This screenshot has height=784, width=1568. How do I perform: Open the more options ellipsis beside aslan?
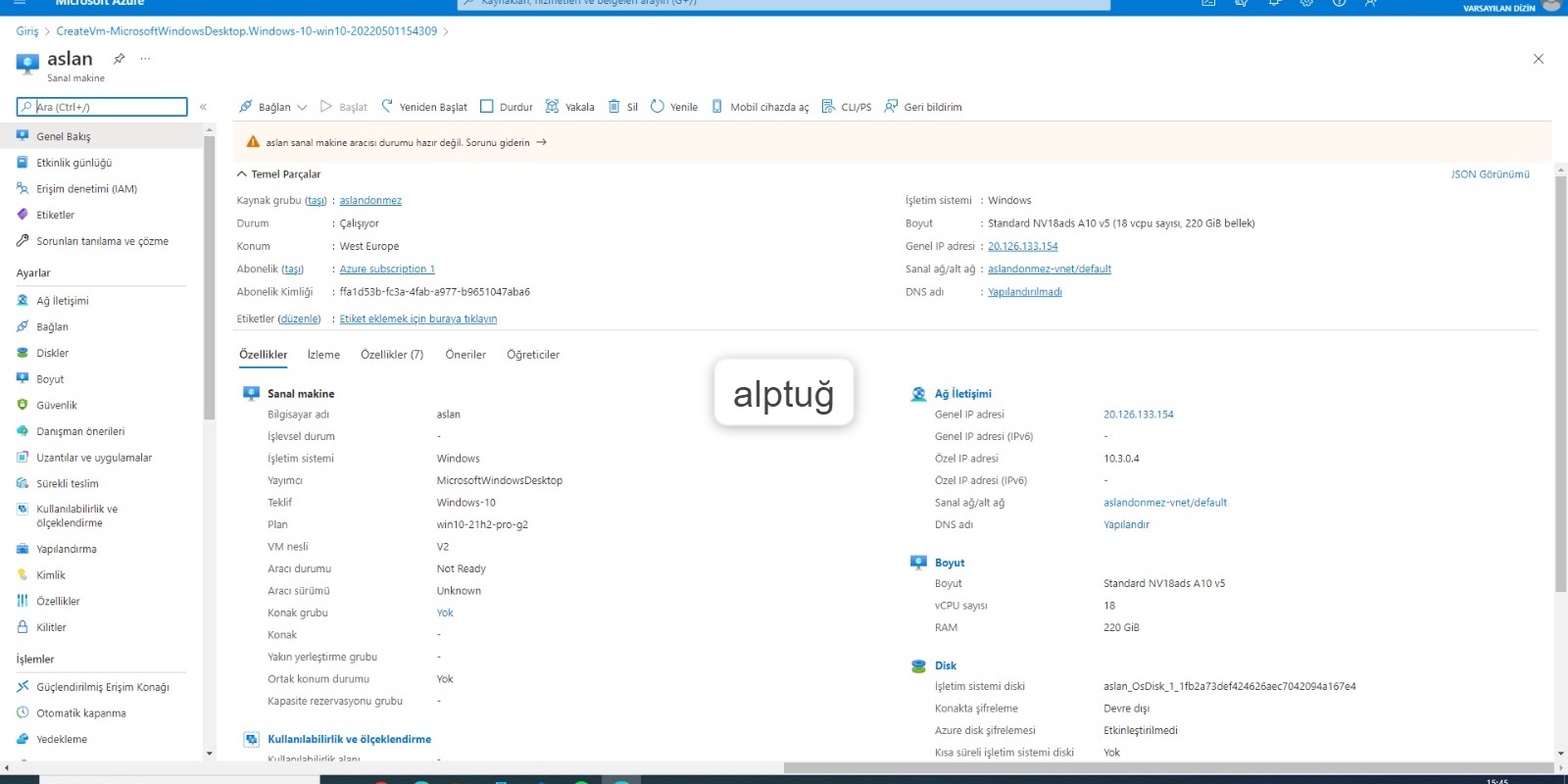(x=145, y=59)
